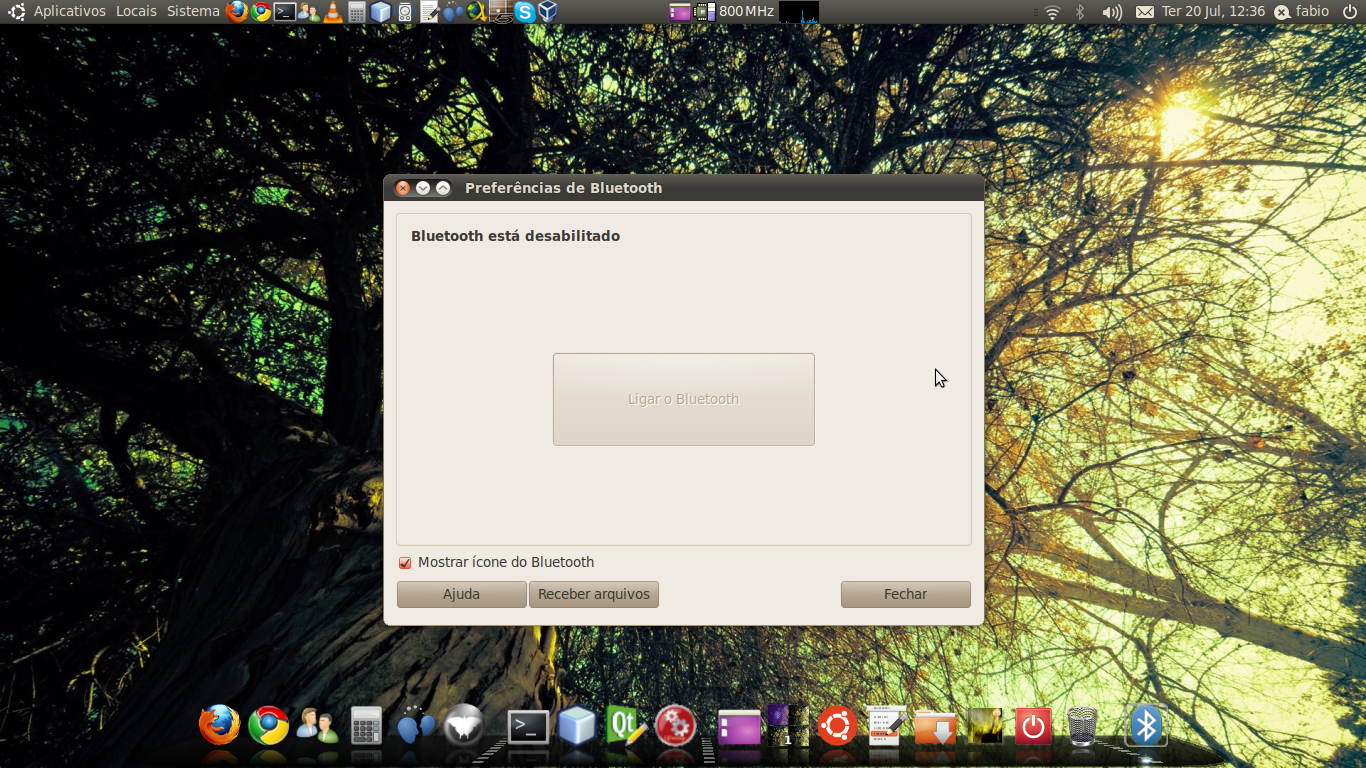Expand the mail messaging indicator menu

pos(1144,12)
